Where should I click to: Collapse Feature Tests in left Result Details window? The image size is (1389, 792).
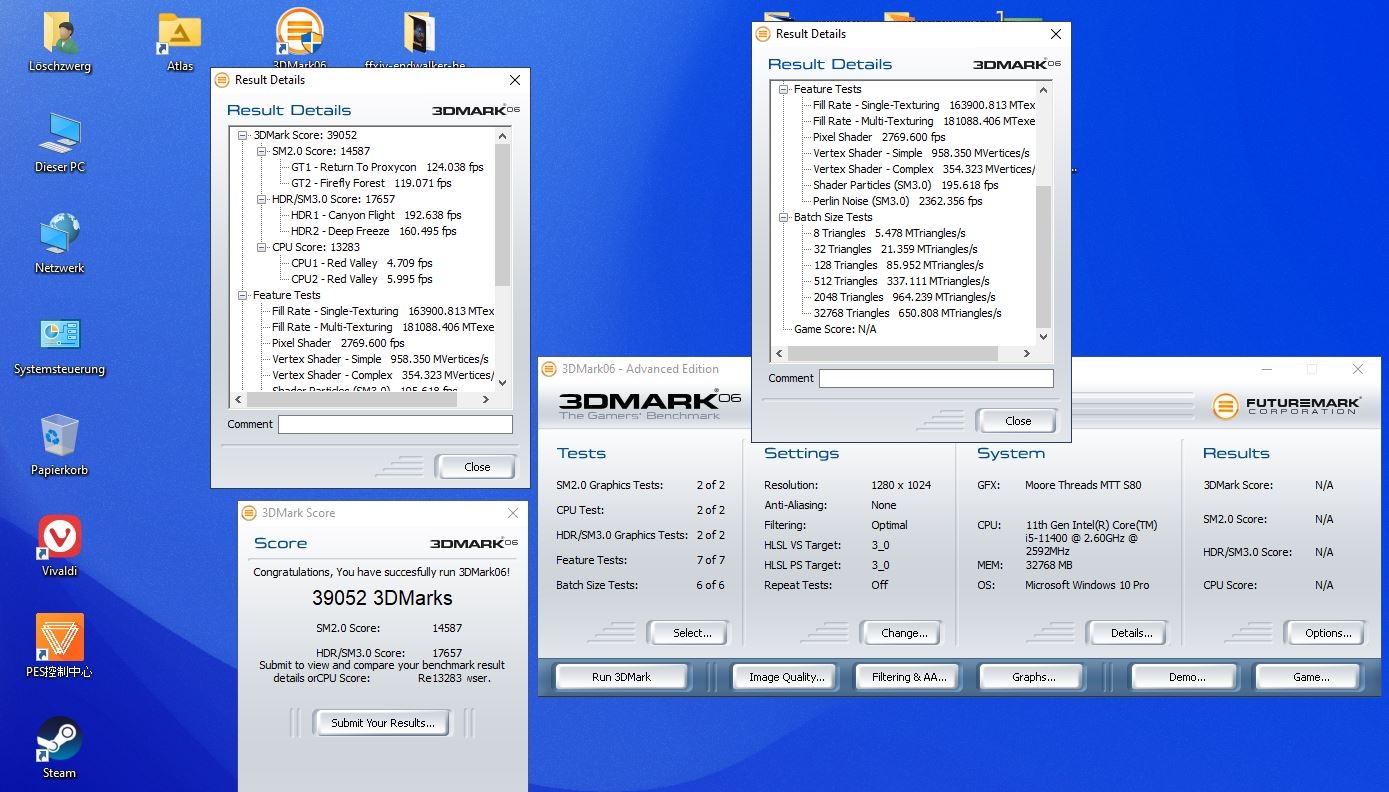244,295
